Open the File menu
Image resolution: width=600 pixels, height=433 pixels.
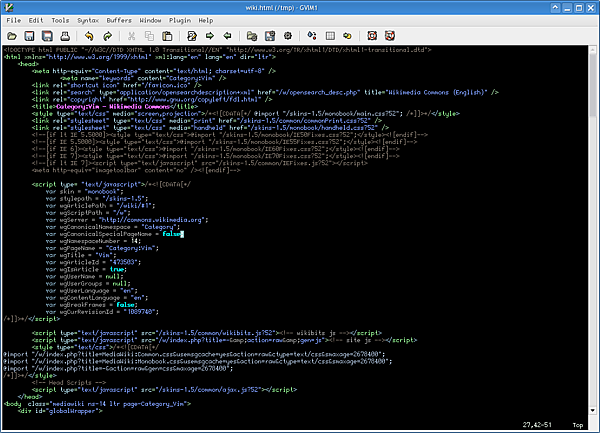pyautogui.click(x=12, y=19)
